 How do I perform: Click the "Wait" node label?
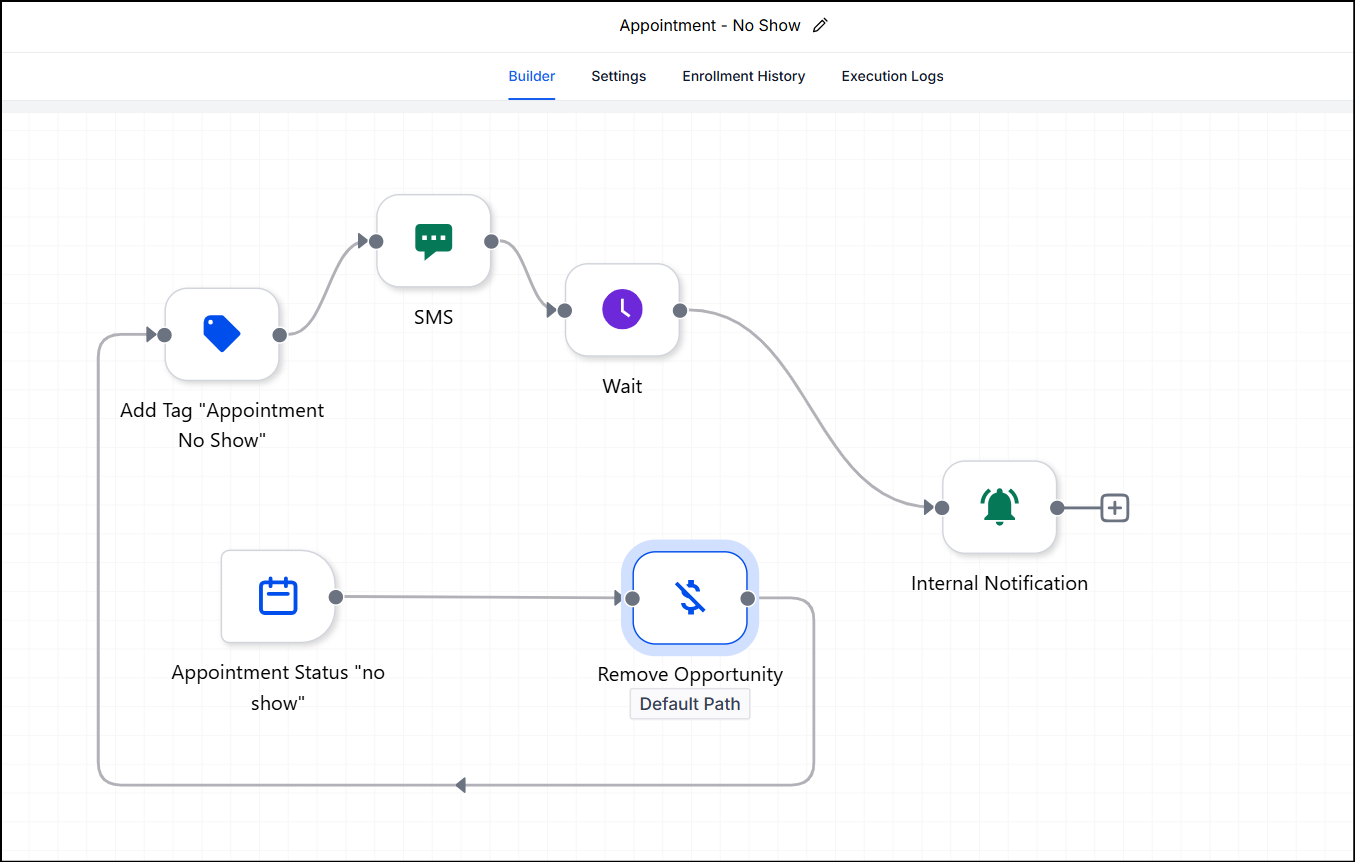622,386
